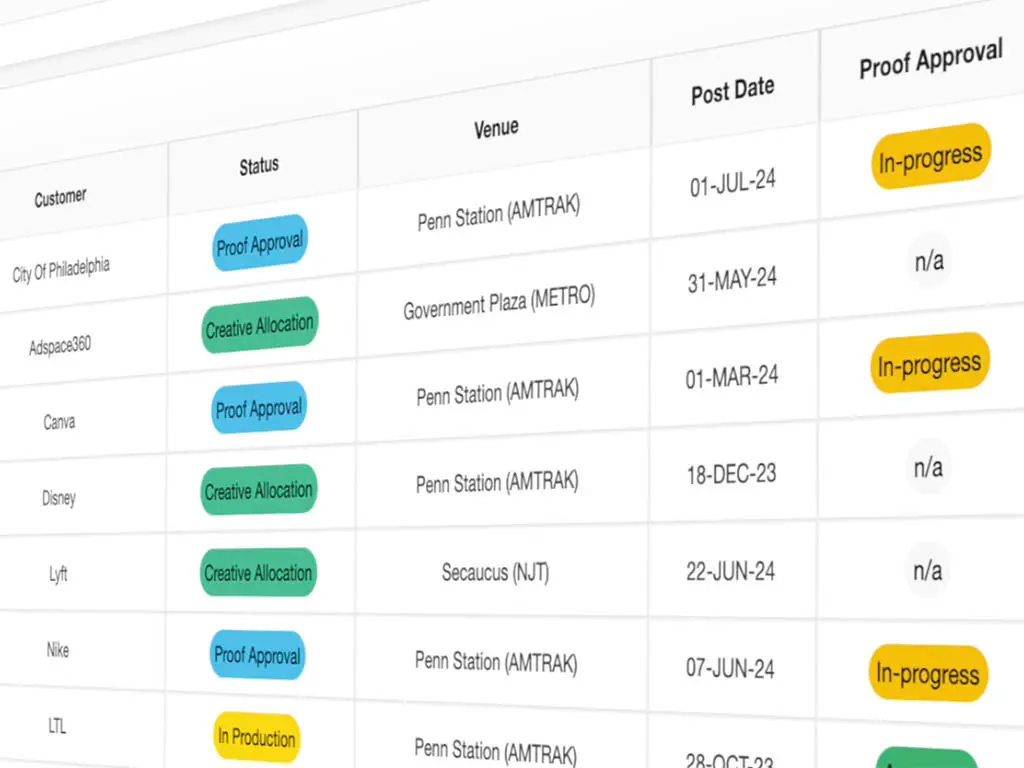Click the n/a badge in 22-JUN-24 row
Screen dimensions: 1024x768
[927, 571]
